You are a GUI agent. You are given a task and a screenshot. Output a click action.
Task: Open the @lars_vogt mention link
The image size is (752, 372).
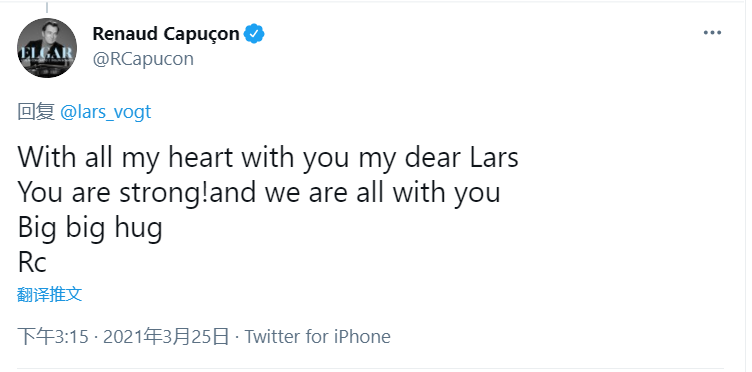(x=106, y=112)
